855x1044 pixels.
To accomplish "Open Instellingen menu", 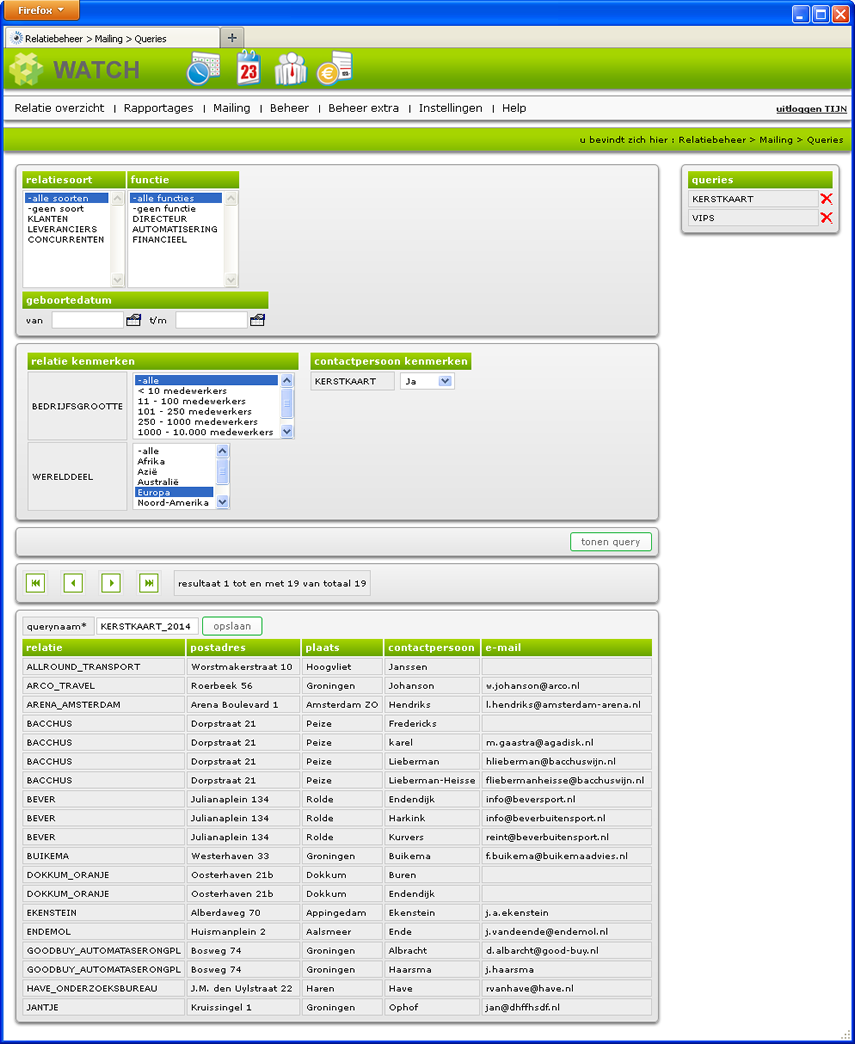I will pyautogui.click(x=451, y=108).
